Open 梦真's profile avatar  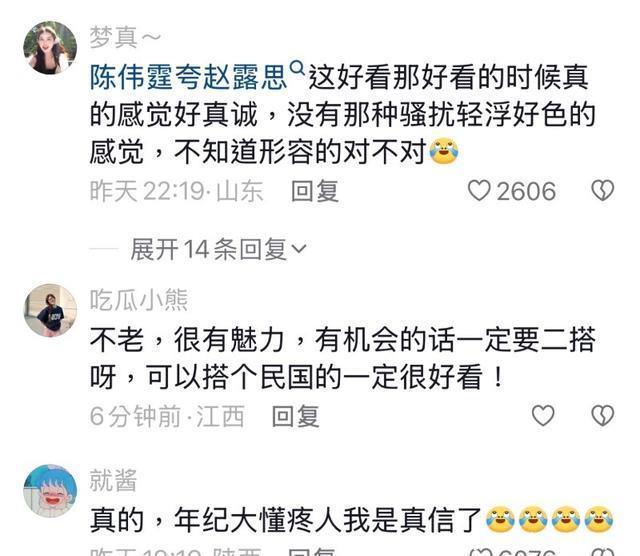(50, 48)
